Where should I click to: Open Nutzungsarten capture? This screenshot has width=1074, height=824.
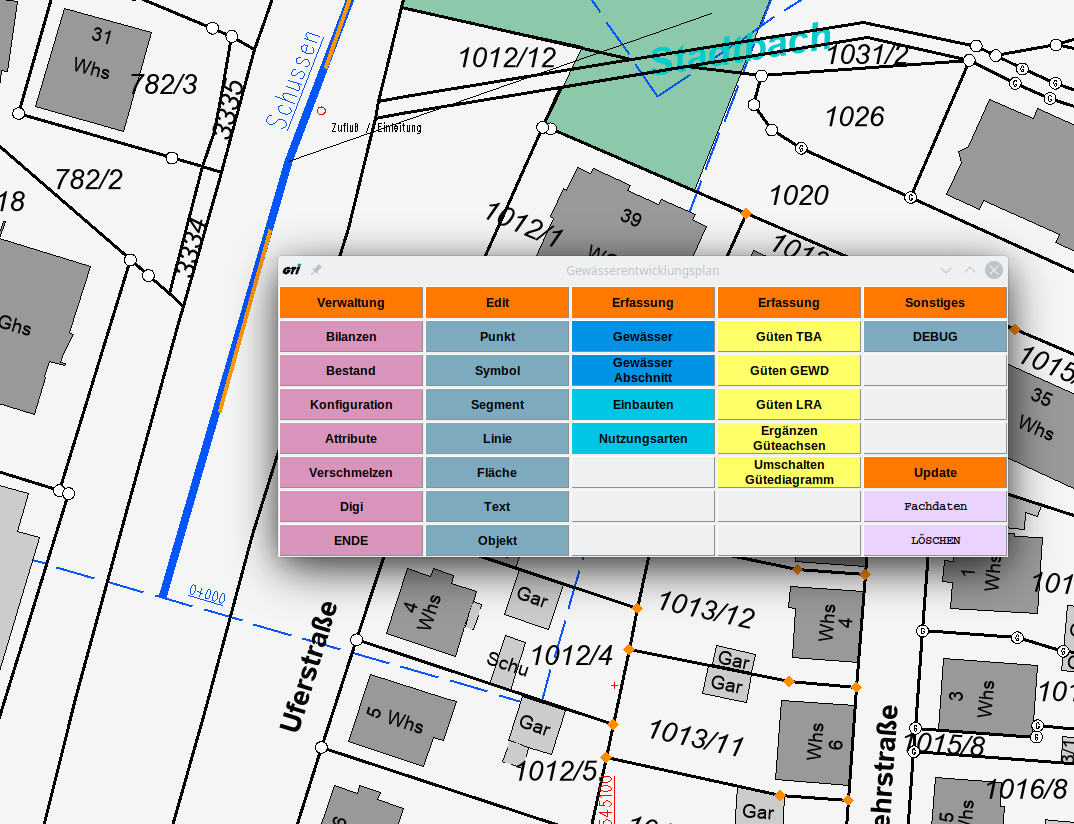click(x=643, y=439)
